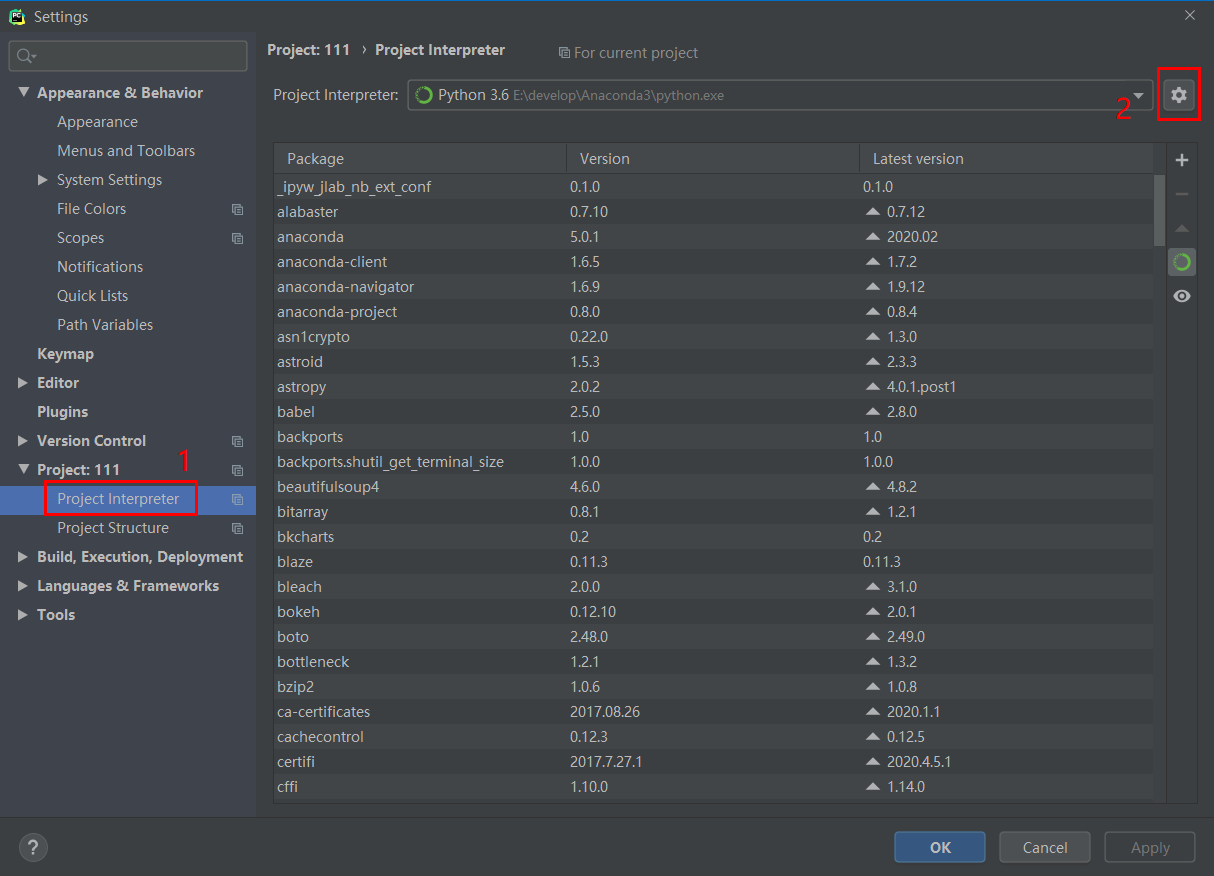This screenshot has height=876, width=1214.
Task: Click the File Colors project-scope icon
Action: pos(237,209)
